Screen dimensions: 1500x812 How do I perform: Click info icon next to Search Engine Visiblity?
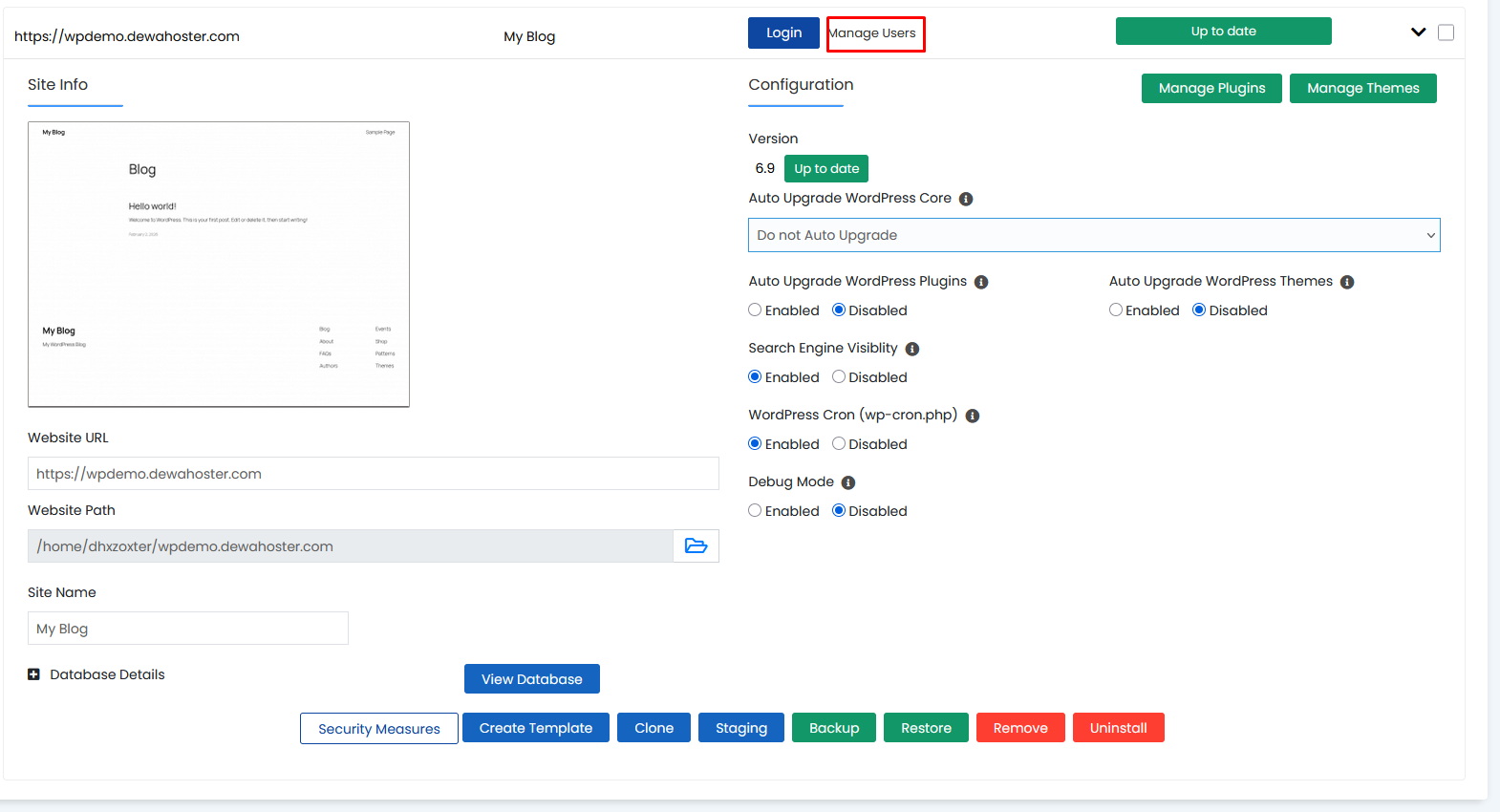(x=912, y=349)
